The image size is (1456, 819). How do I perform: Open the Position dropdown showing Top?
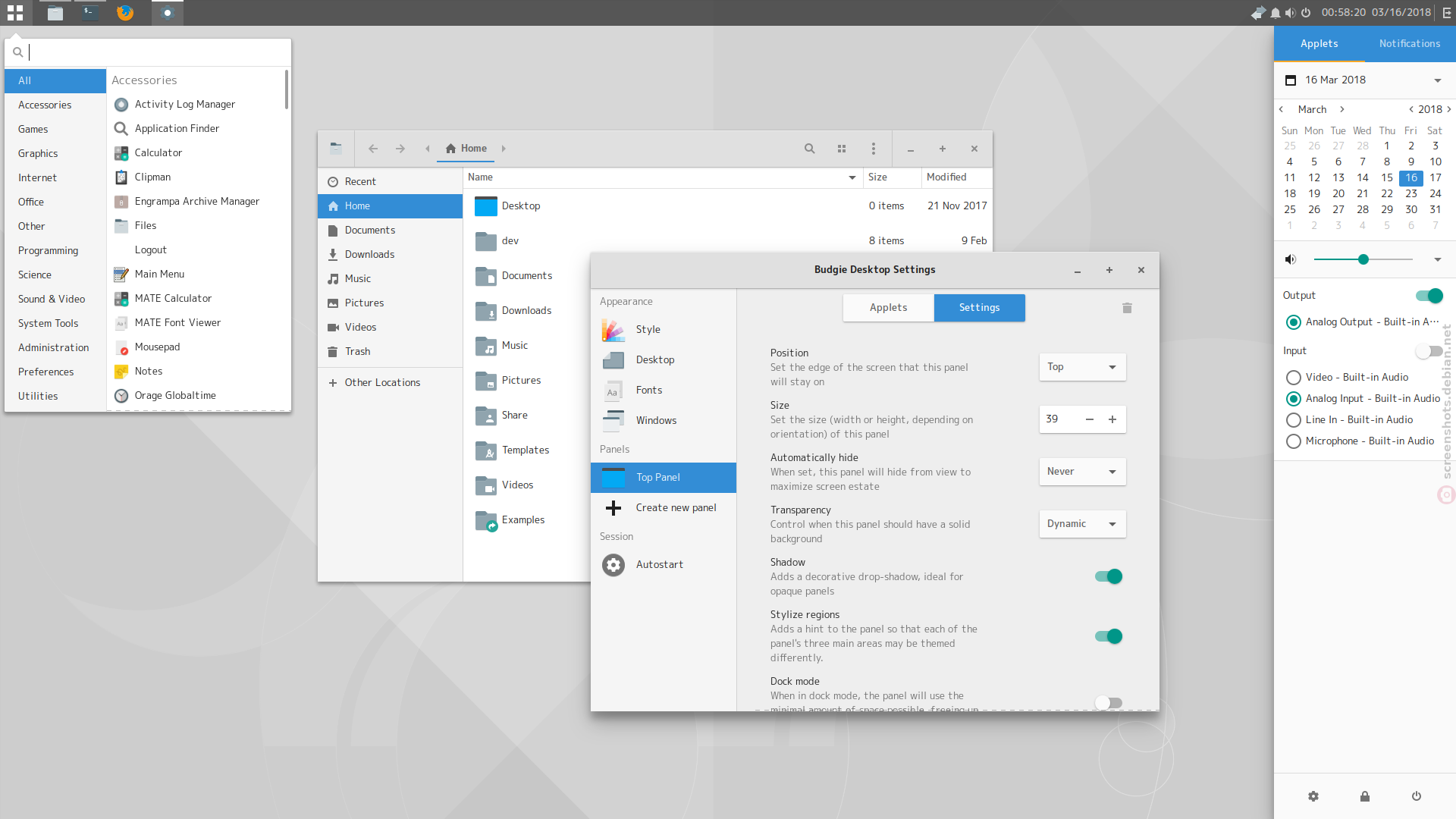point(1082,367)
